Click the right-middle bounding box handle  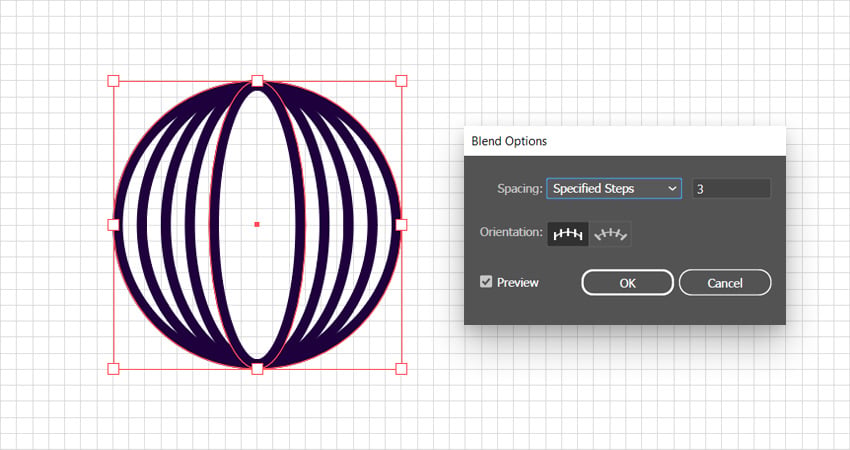(401, 224)
